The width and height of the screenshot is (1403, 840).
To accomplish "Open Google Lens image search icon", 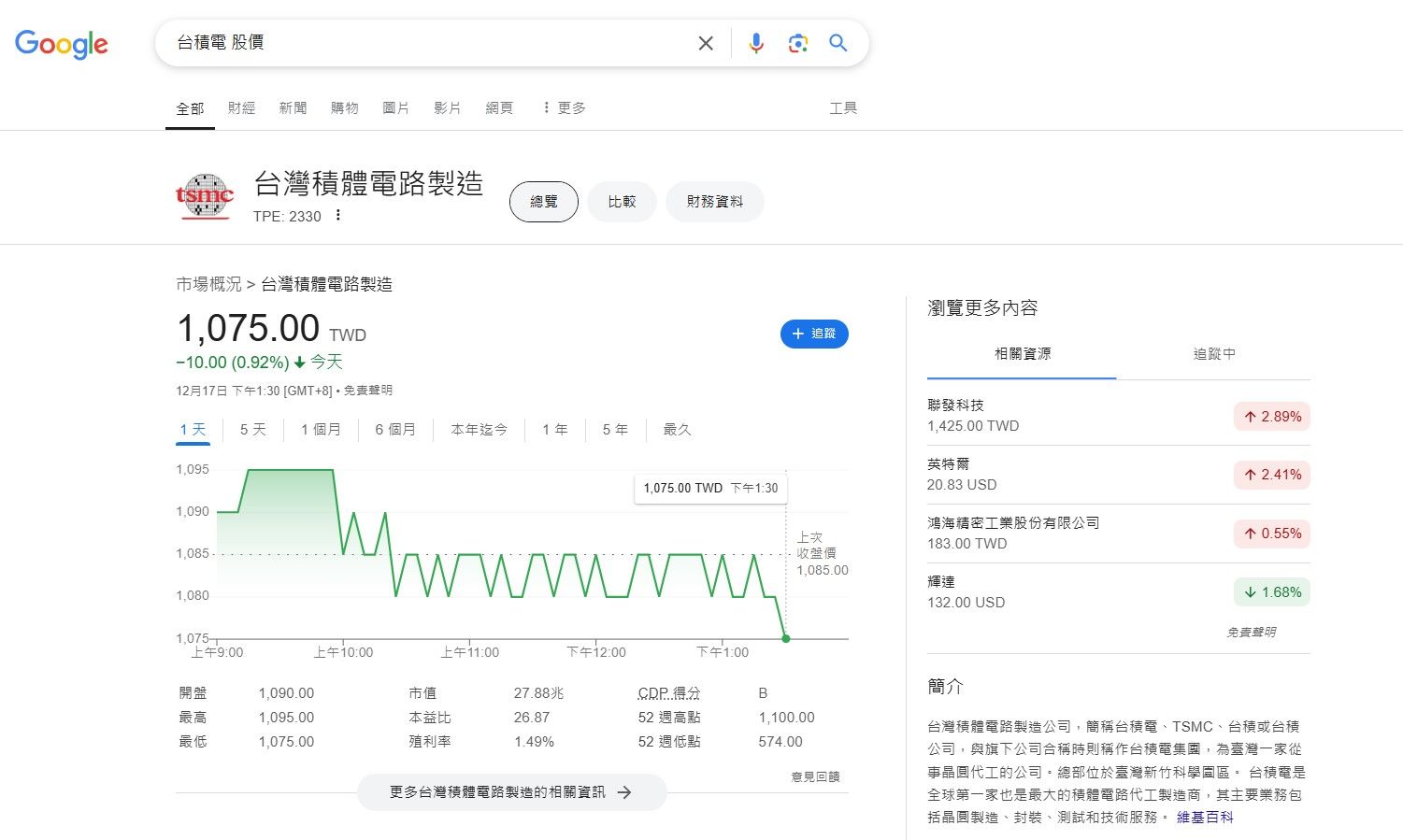I will tap(797, 43).
